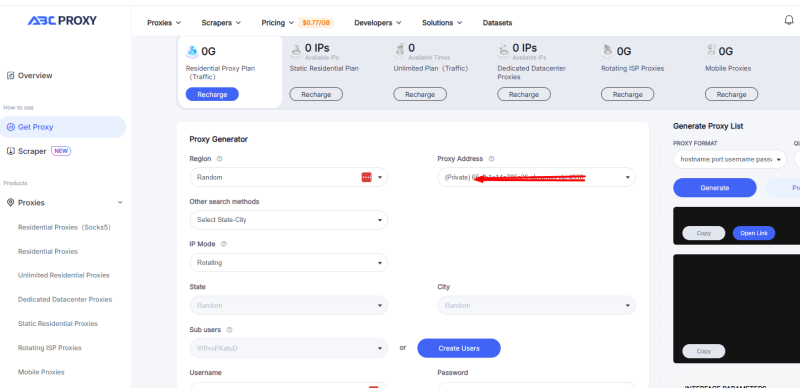
Task: Click the help icon beside IP Mode
Action: pyautogui.click(x=223, y=244)
